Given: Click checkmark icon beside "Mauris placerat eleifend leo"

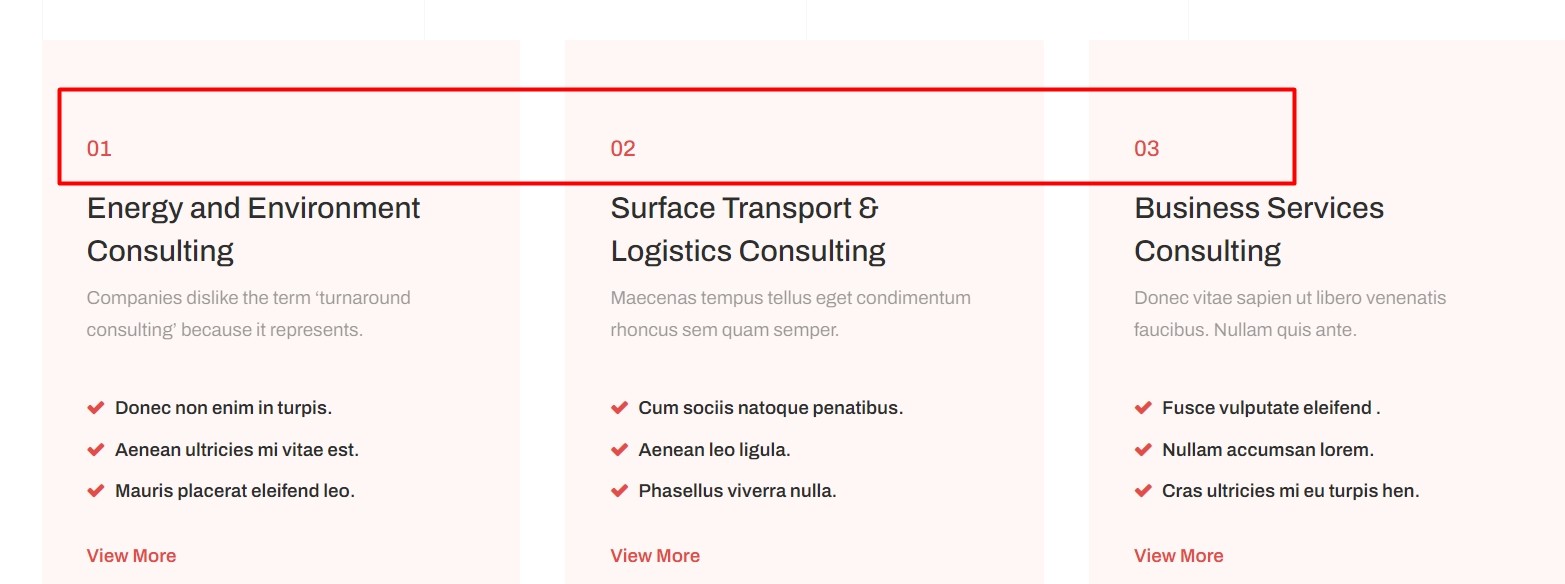Looking at the screenshot, I should click(x=96, y=491).
